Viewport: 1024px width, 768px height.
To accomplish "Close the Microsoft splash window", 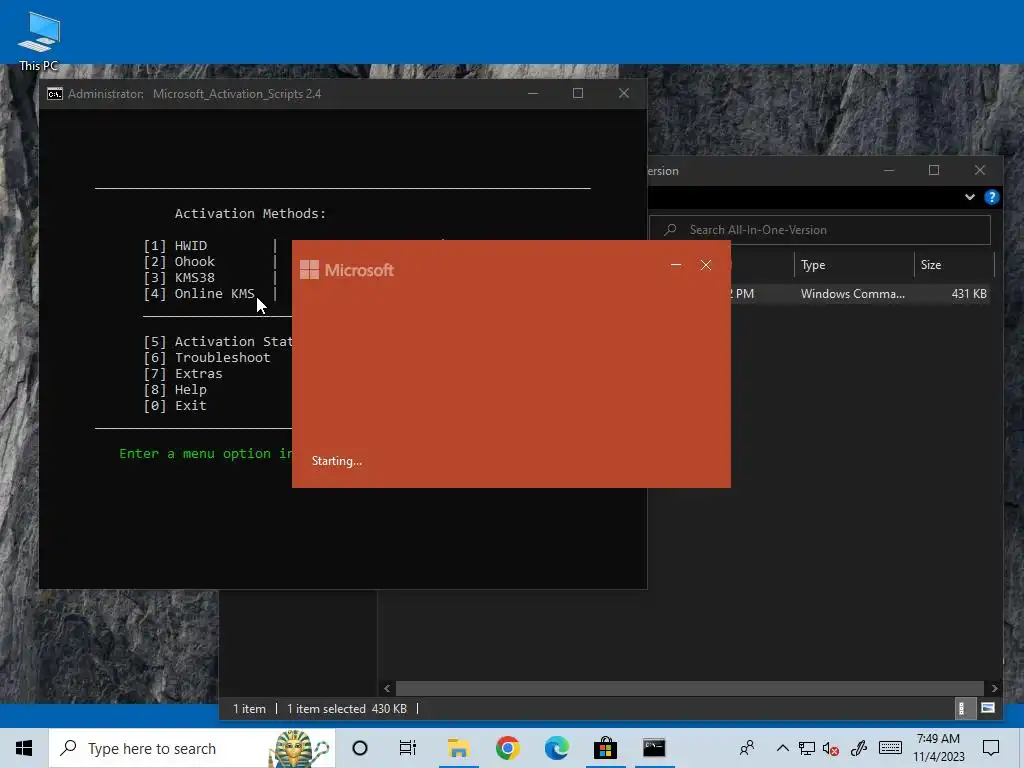I will pyautogui.click(x=706, y=265).
